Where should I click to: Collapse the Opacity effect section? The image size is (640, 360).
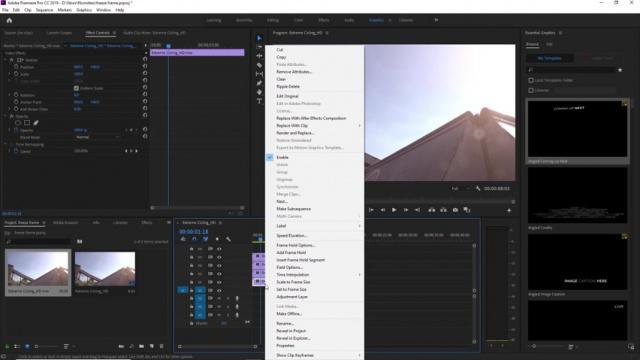pyautogui.click(x=6, y=116)
